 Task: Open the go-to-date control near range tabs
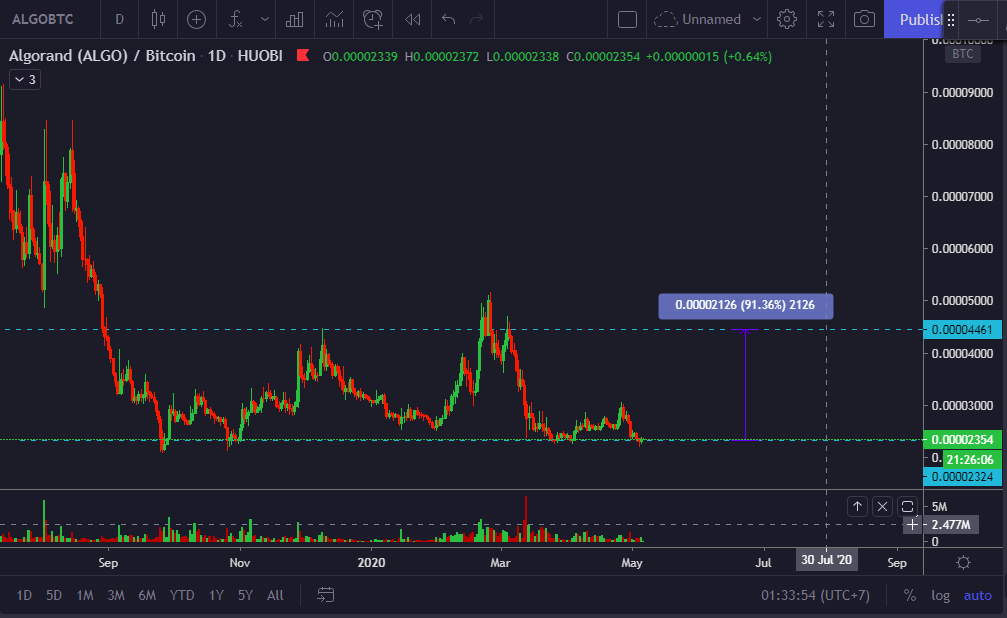(x=325, y=595)
